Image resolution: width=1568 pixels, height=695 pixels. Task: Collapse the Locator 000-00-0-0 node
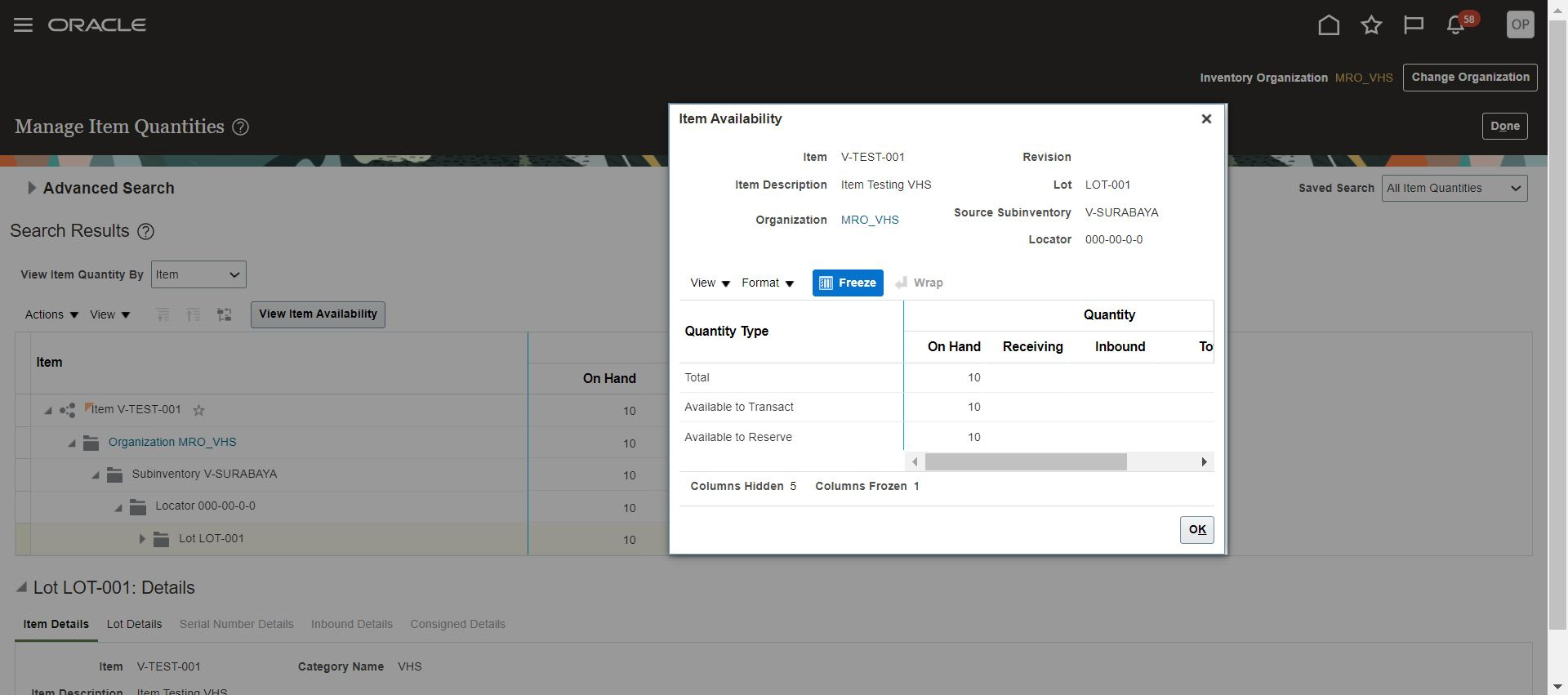pyautogui.click(x=118, y=508)
